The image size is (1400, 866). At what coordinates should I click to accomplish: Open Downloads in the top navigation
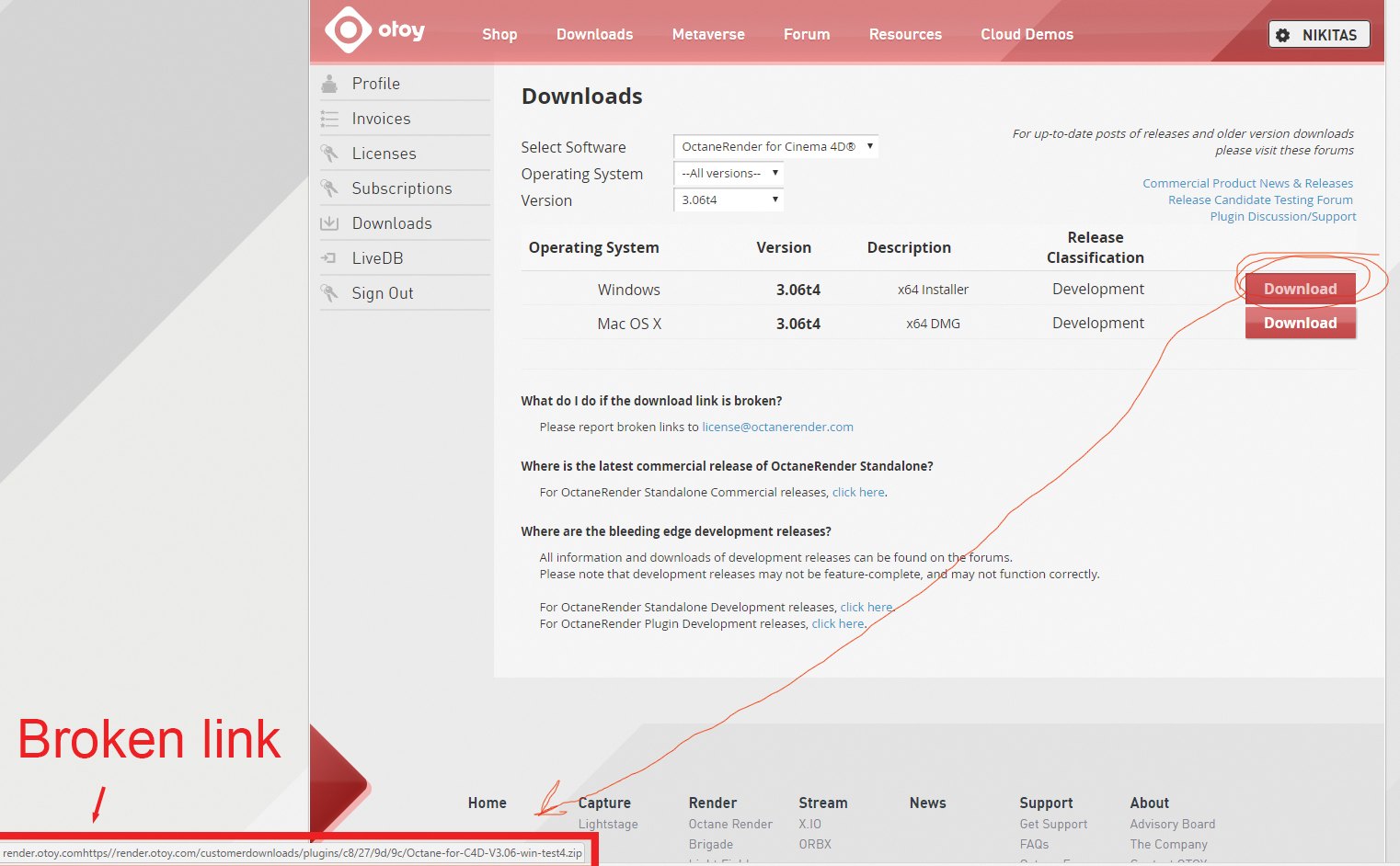click(x=595, y=35)
